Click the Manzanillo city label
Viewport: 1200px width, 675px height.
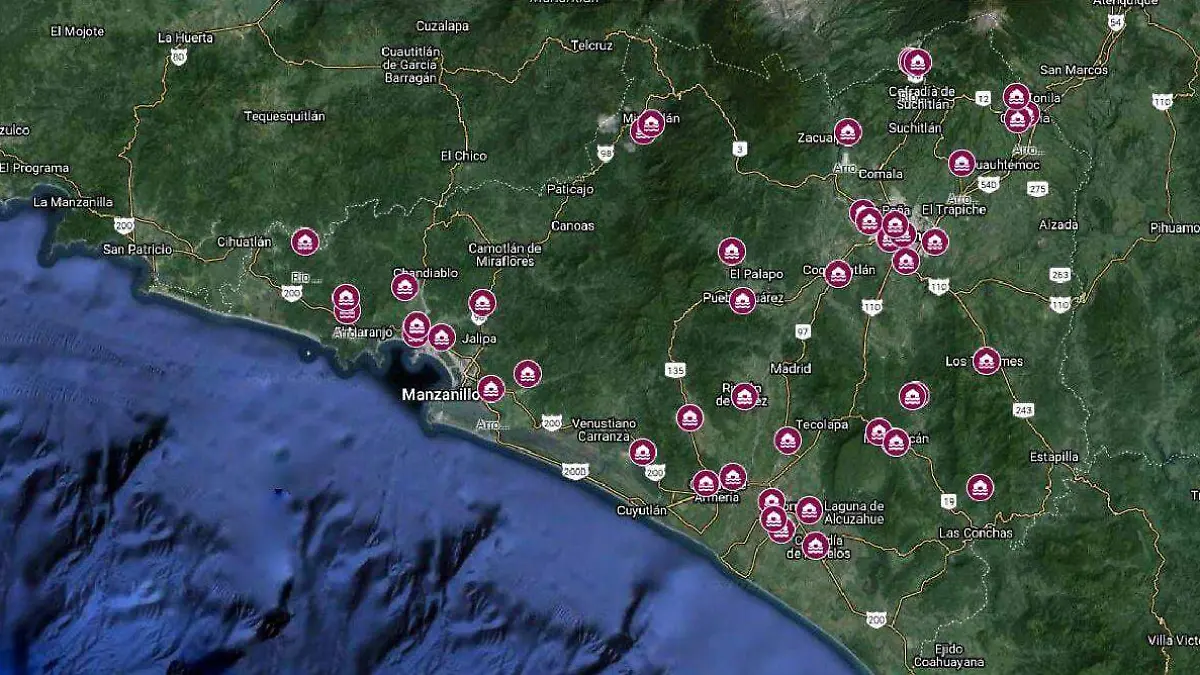[440, 394]
